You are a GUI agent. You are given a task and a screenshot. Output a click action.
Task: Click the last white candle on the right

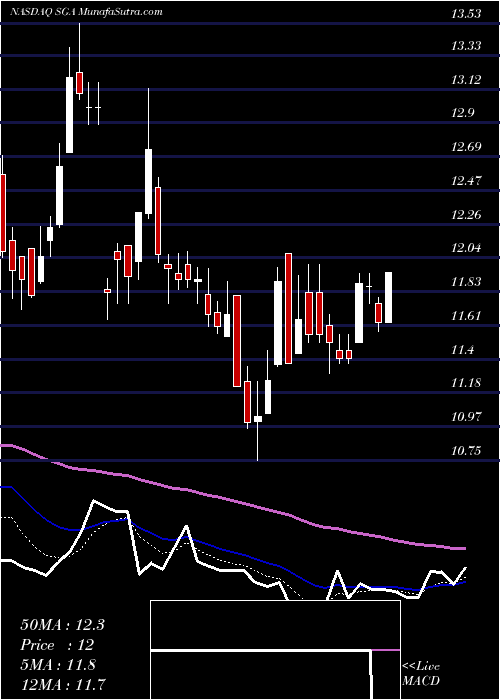(388, 297)
